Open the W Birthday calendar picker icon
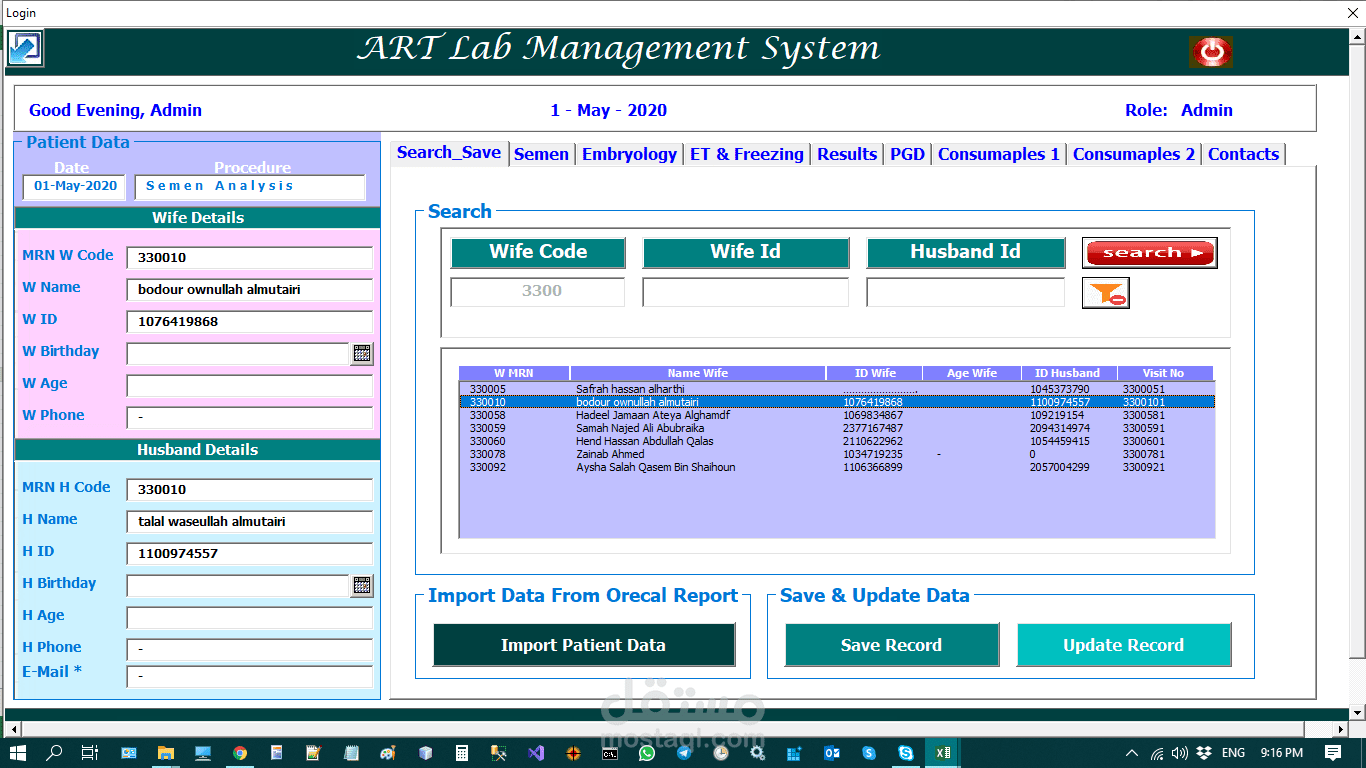This screenshot has width=1366, height=768. click(362, 353)
